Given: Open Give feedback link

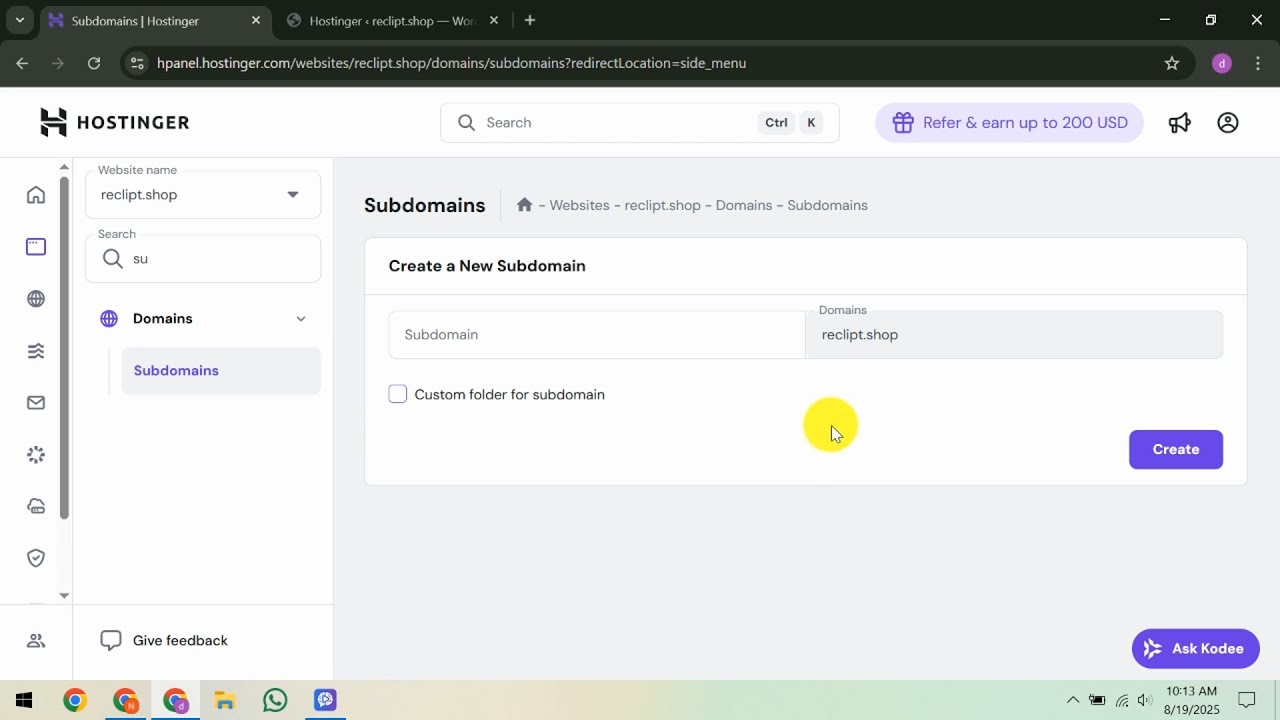Looking at the screenshot, I should click(x=165, y=640).
